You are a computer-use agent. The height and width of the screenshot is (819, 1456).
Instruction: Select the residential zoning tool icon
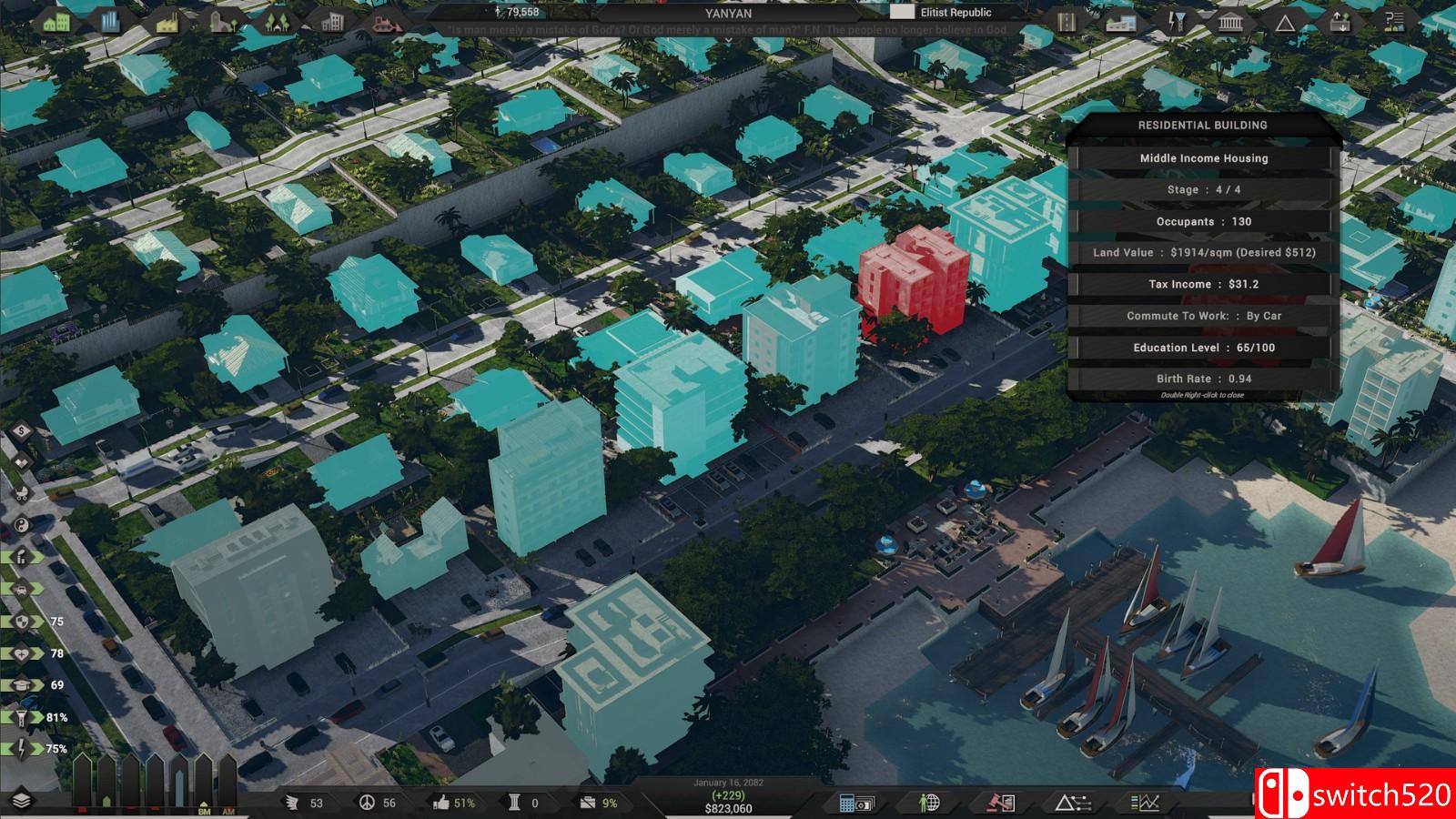[x=56, y=21]
